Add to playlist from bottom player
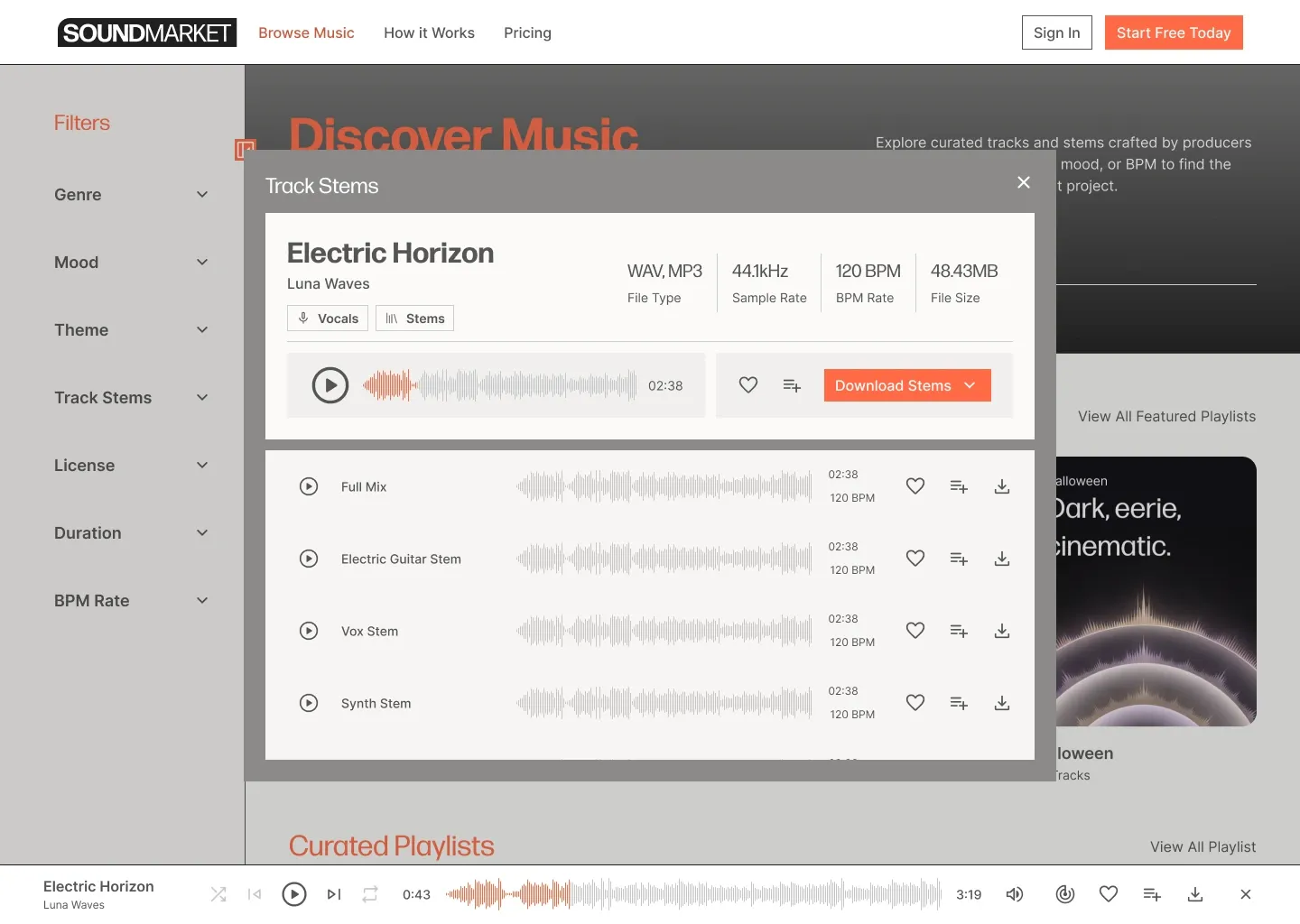1300x924 pixels. click(1152, 894)
